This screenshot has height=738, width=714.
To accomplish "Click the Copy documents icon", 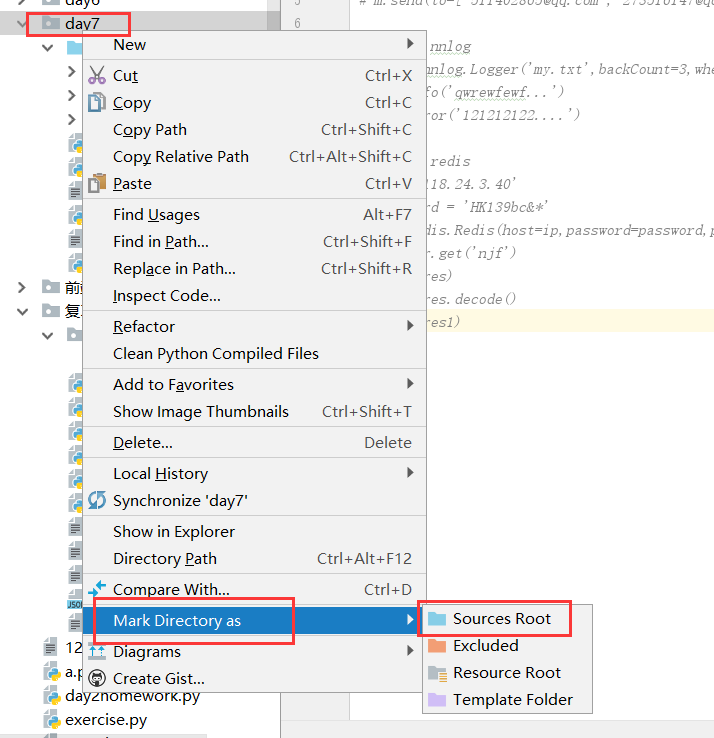I will click(96, 103).
